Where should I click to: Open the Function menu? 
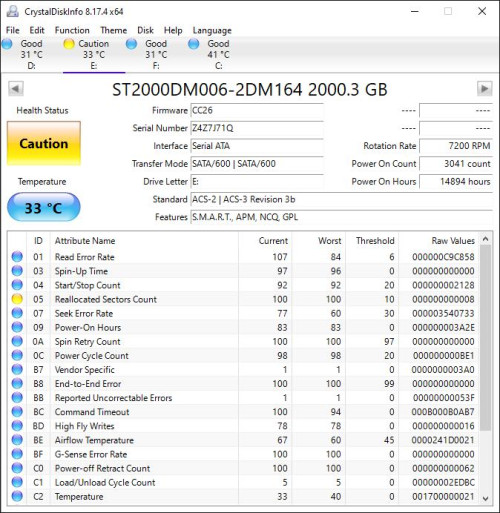click(72, 30)
